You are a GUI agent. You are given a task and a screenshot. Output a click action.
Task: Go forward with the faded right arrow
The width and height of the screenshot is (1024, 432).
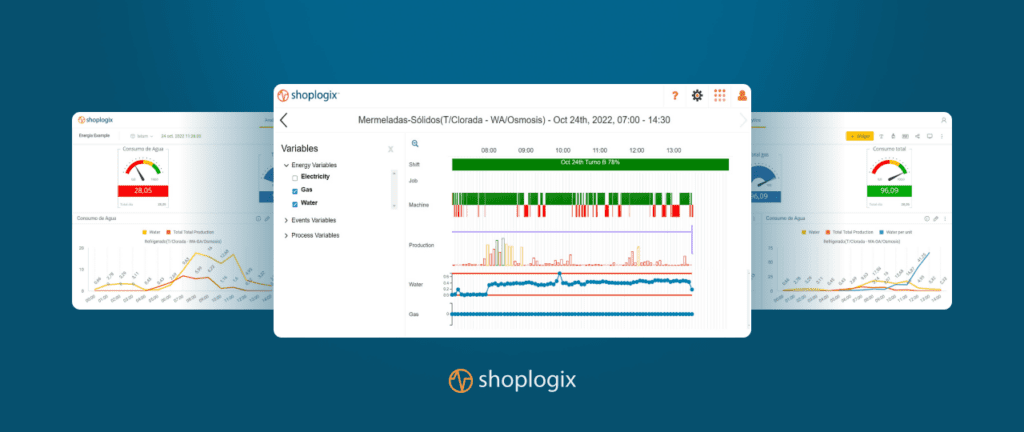point(743,120)
